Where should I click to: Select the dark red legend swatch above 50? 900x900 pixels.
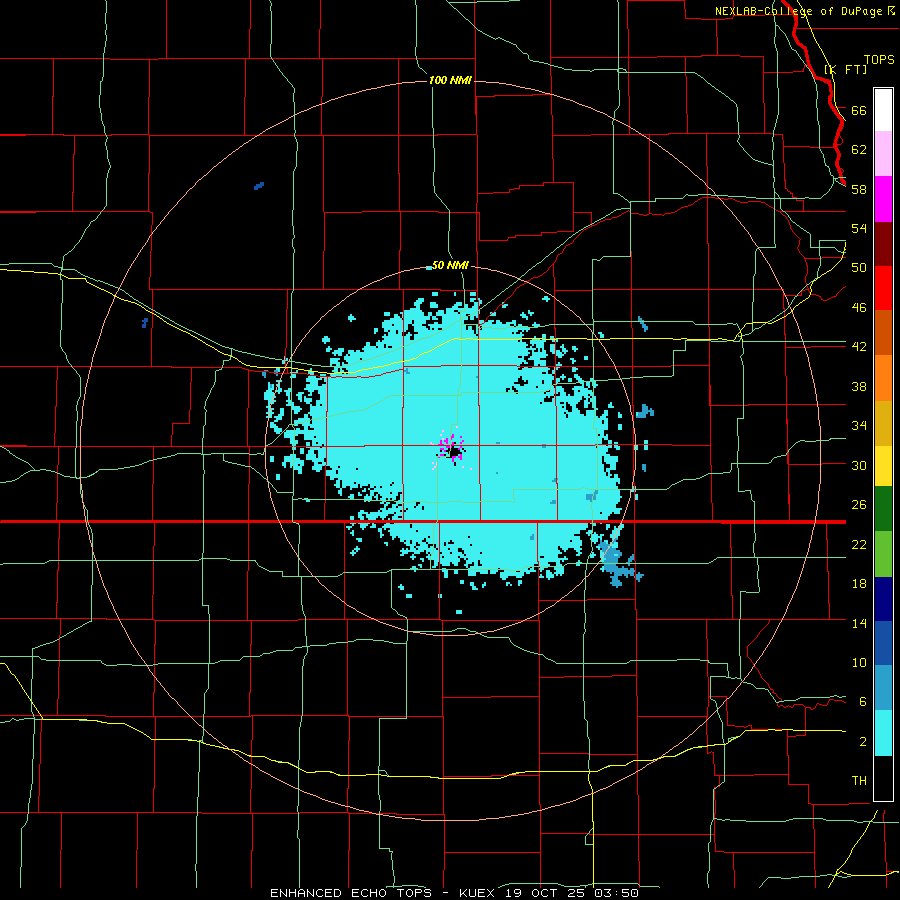[883, 244]
